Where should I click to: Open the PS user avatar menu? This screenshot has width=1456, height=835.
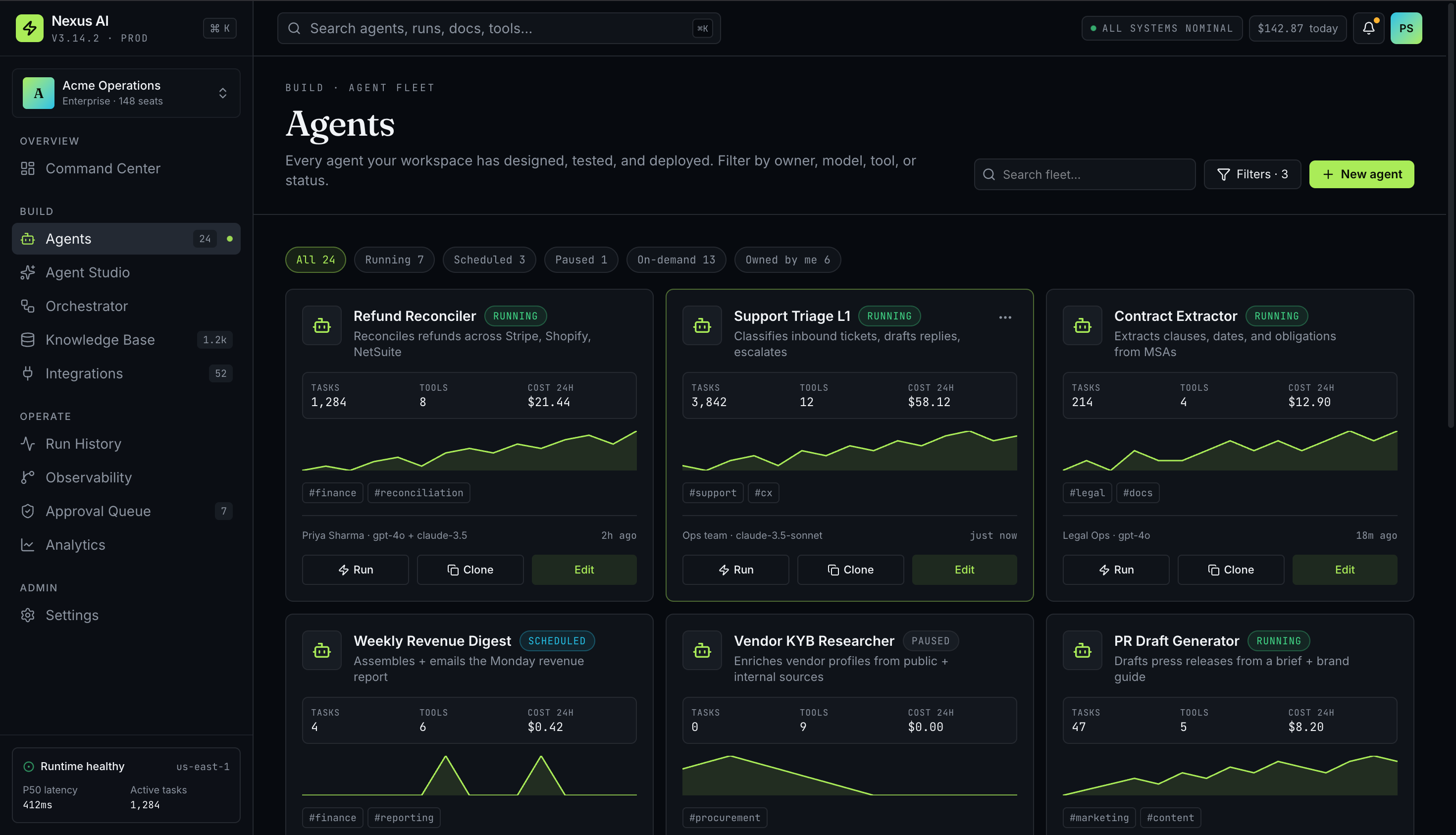pos(1405,28)
